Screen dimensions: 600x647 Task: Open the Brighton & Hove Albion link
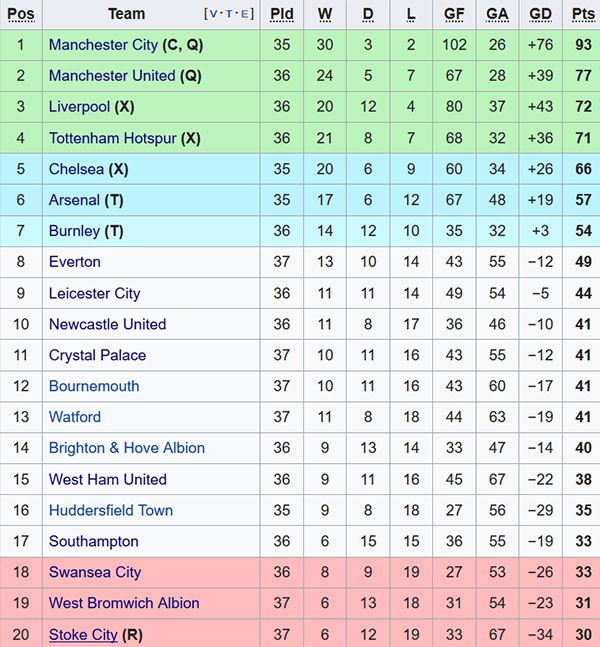(x=126, y=448)
